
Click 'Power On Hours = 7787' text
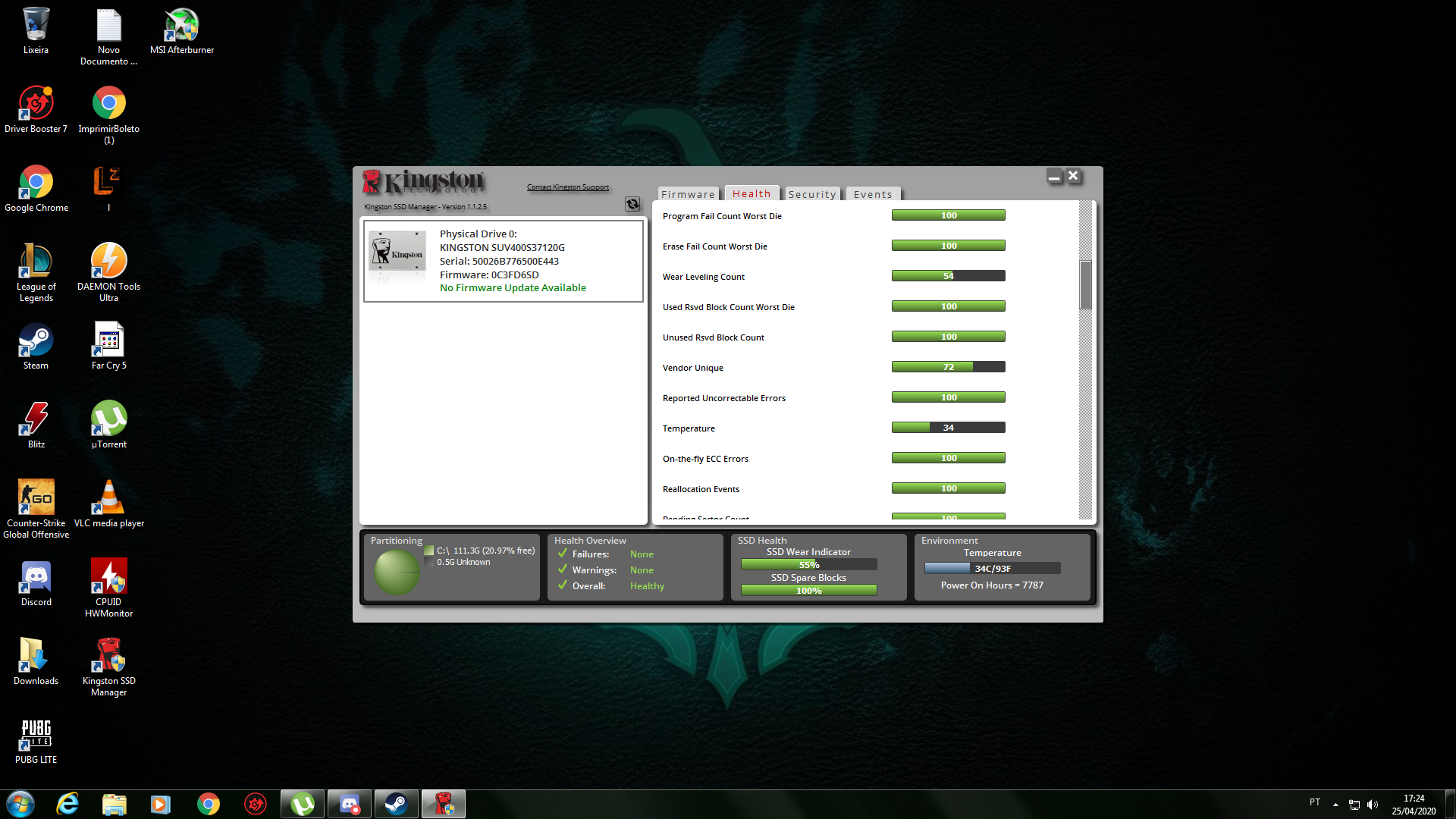992,585
